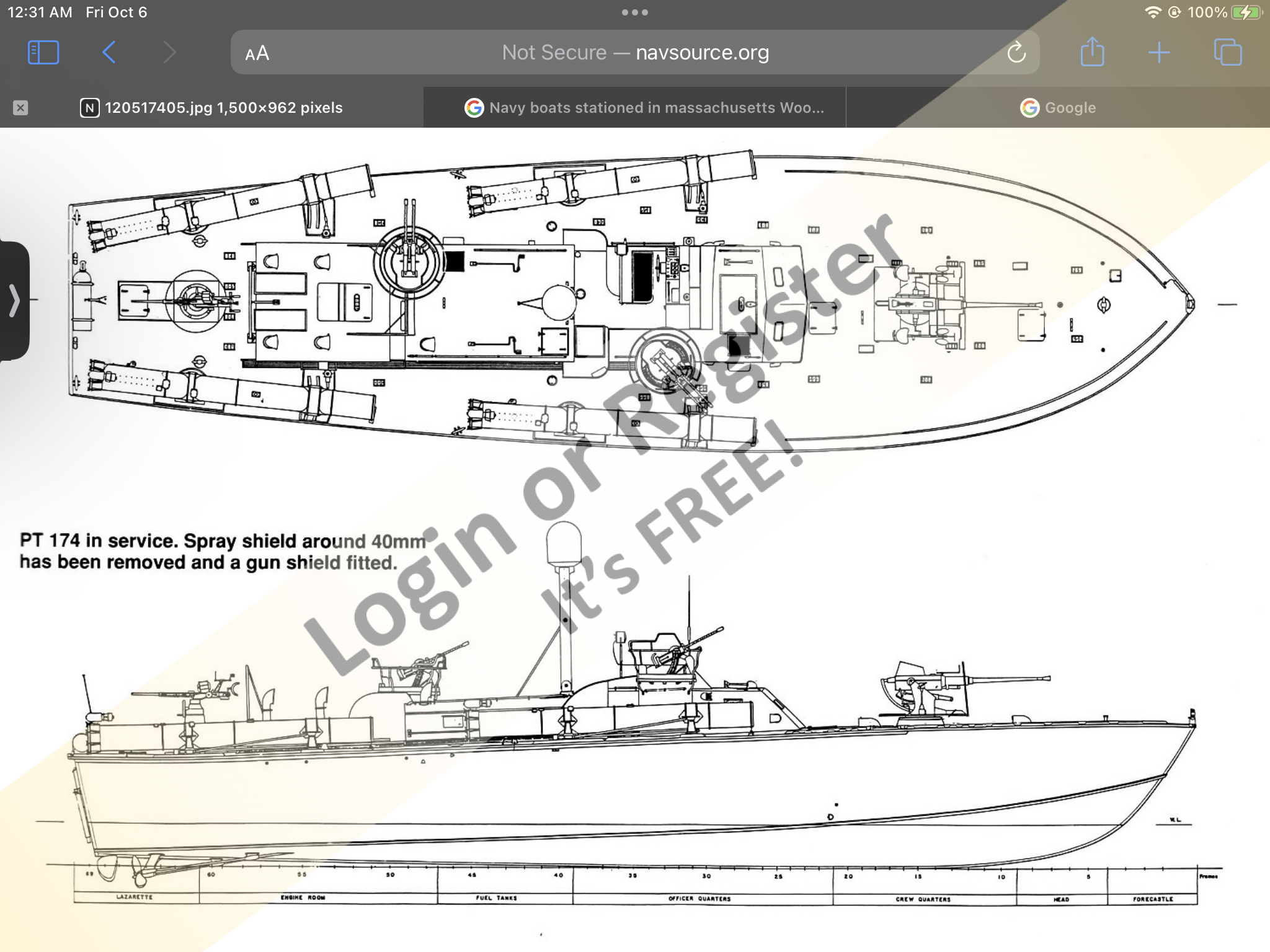The image size is (1270, 952).
Task: Tap the Wi-Fi status icon
Action: point(1152,12)
